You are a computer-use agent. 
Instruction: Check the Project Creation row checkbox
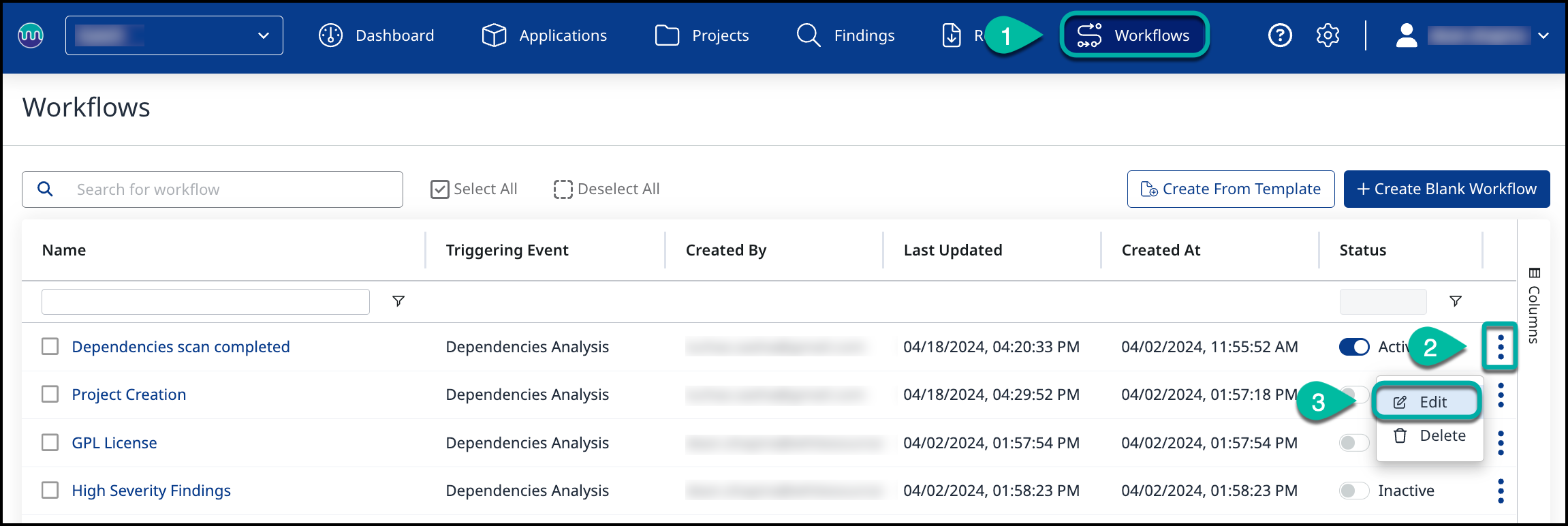[x=50, y=394]
